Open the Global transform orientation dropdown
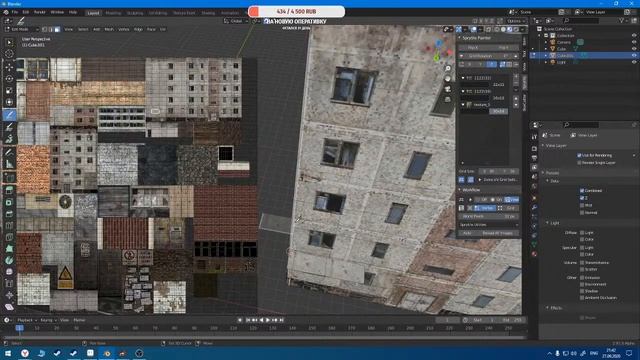This screenshot has width=640, height=360. 236,21
